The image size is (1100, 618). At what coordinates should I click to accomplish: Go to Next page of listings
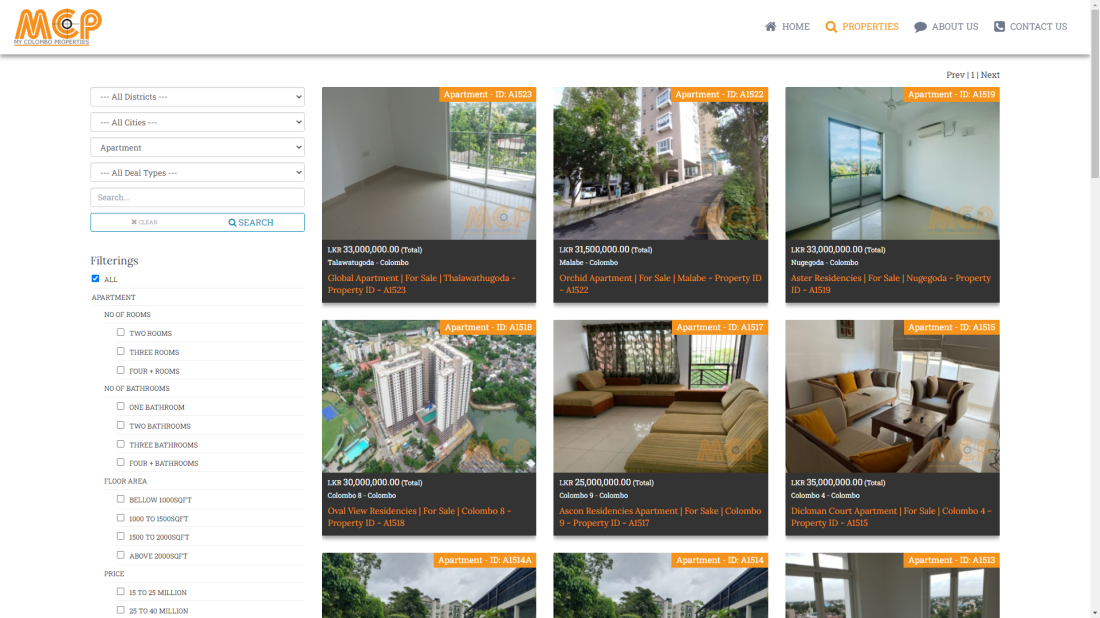(x=990, y=75)
